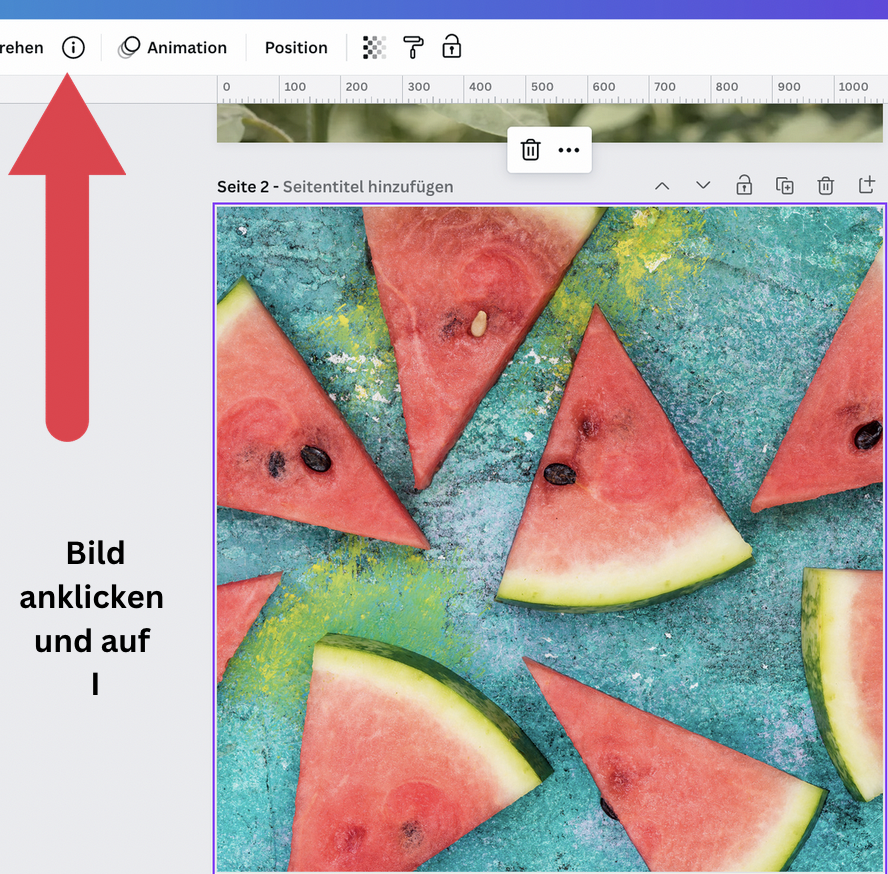Duplicate page 2 using the copy icon
888x874 pixels.
pyautogui.click(x=785, y=186)
